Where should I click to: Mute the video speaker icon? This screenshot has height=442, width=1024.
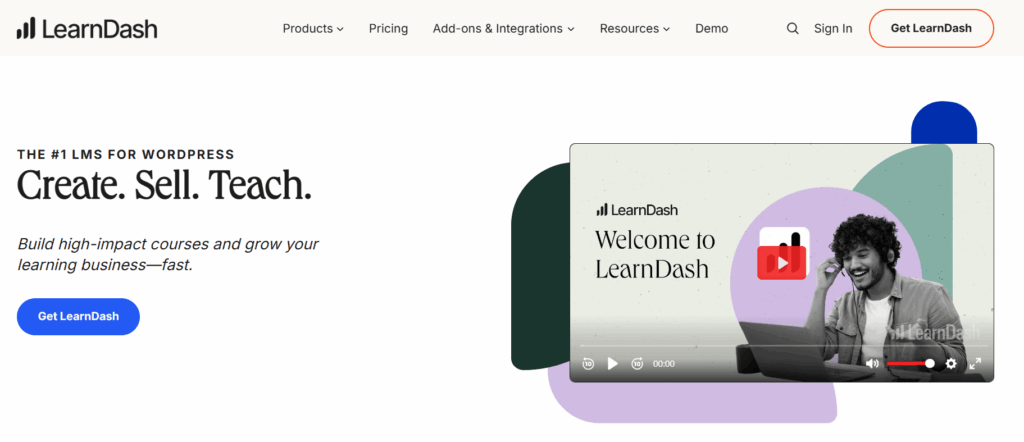point(872,364)
